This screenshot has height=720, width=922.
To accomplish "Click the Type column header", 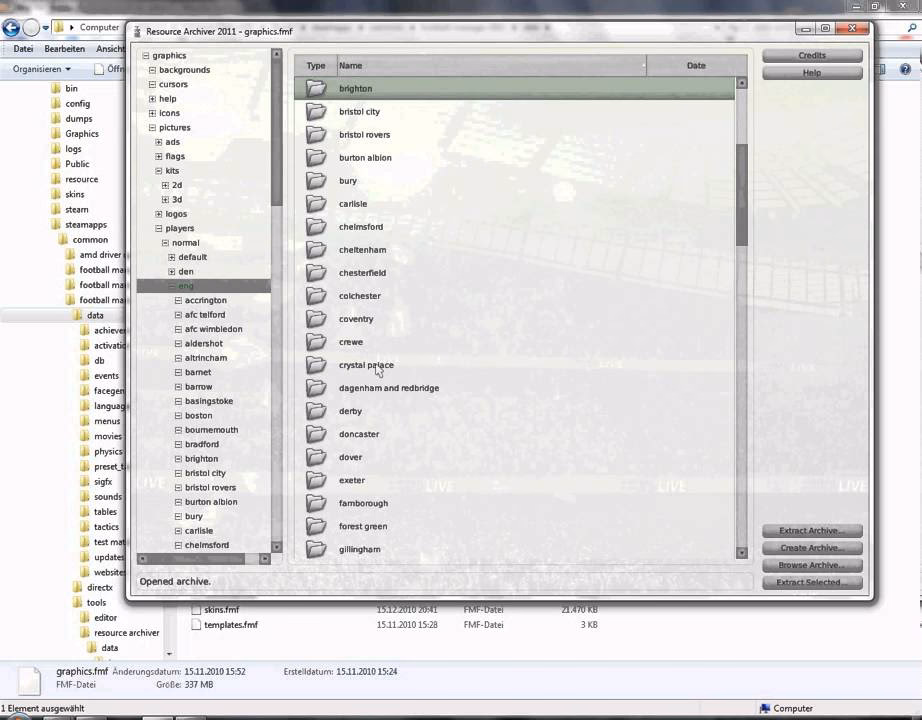I will pos(316,65).
